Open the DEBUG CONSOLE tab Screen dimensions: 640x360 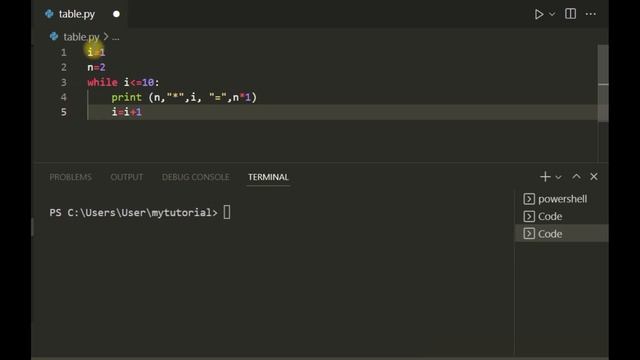tap(196, 177)
